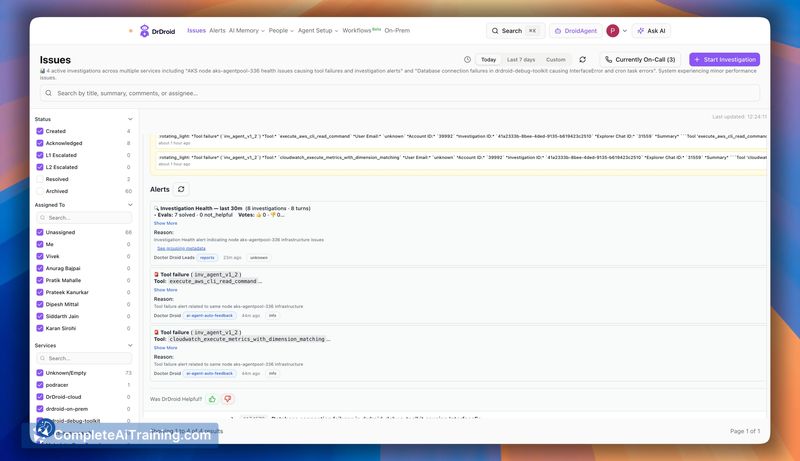This screenshot has height=461, width=800.
Task: Open the AI Memory dropdown menu
Action: (x=246, y=31)
